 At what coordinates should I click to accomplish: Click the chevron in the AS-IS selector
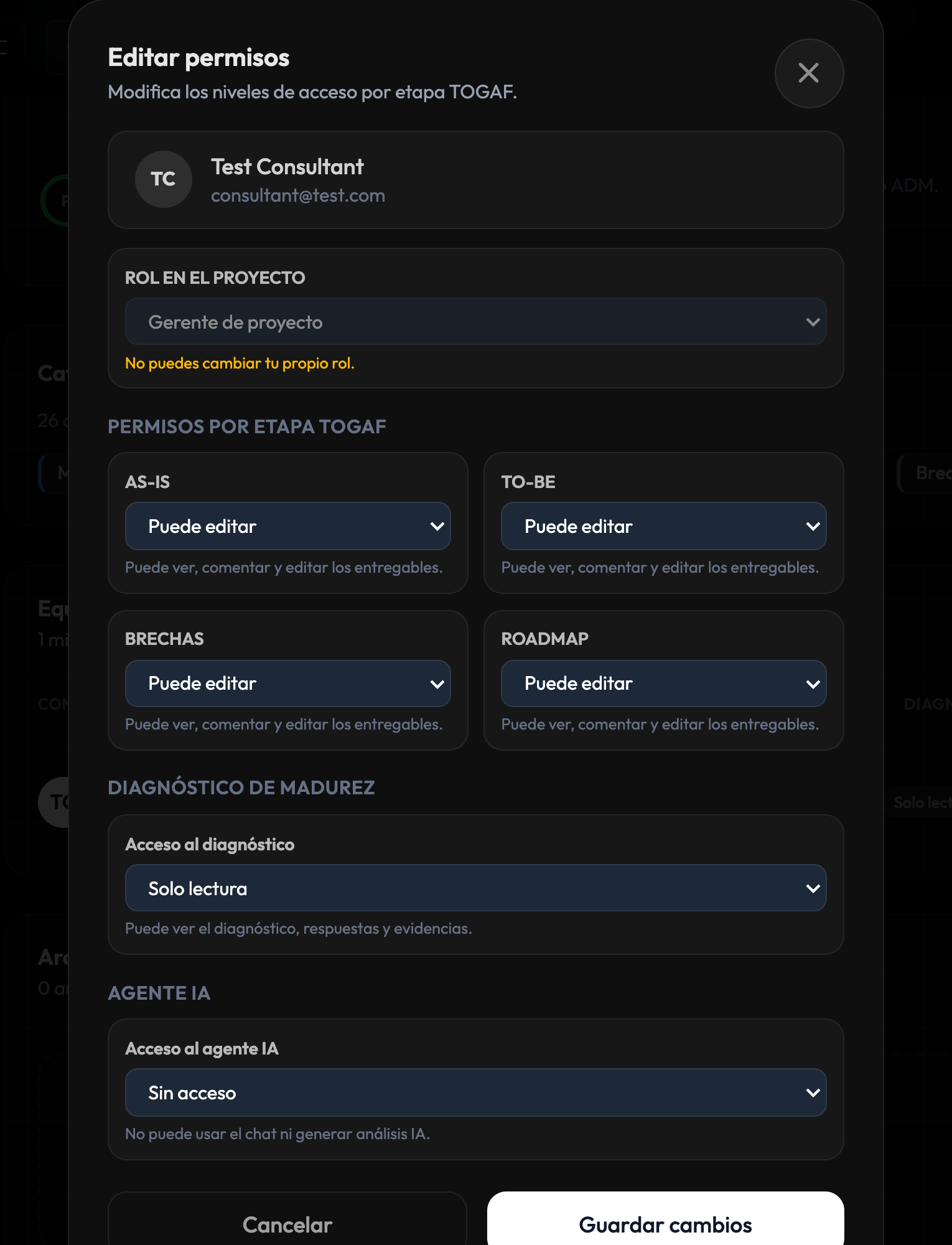click(x=437, y=527)
